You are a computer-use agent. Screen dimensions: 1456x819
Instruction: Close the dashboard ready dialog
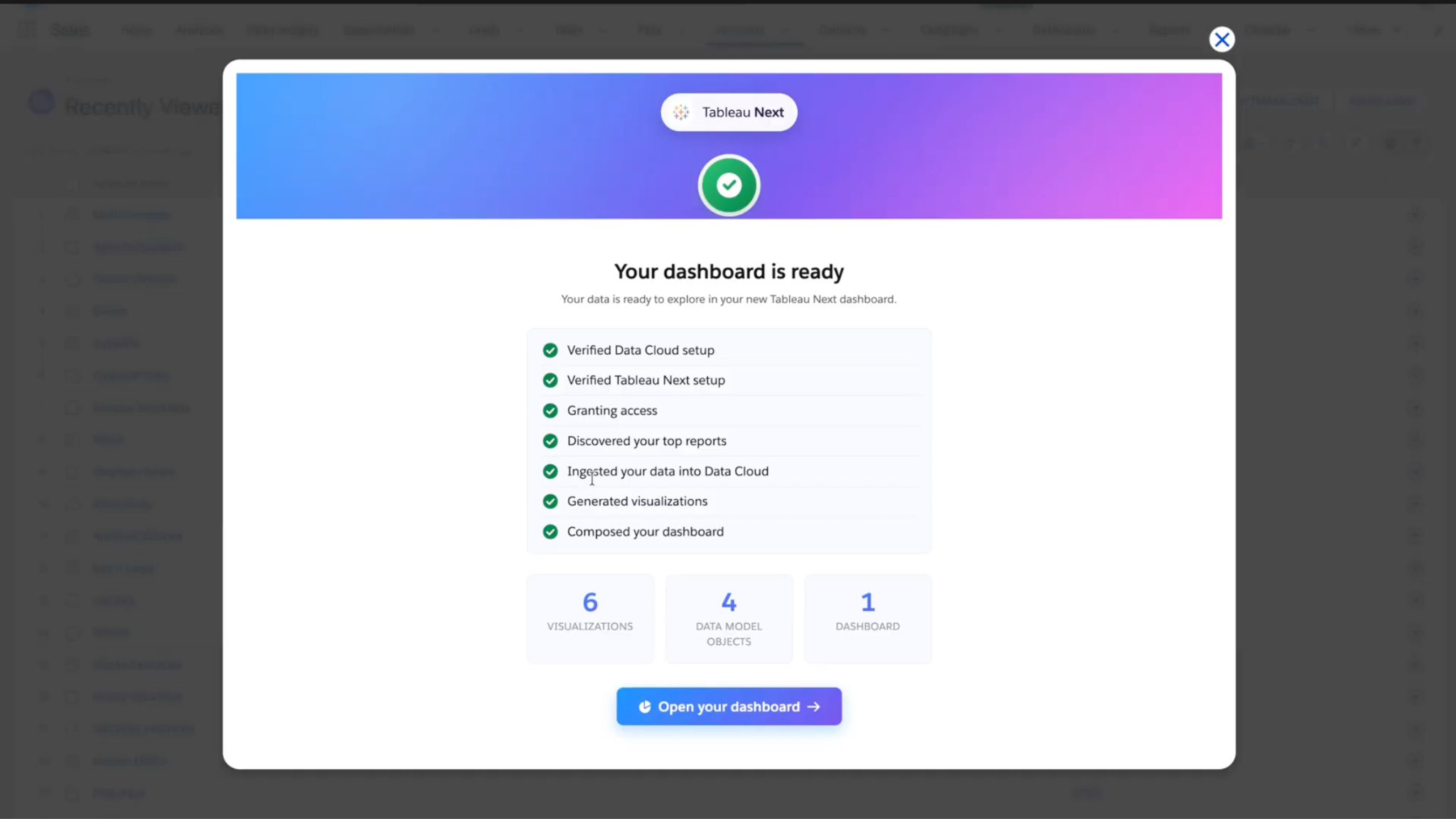[x=1221, y=40]
